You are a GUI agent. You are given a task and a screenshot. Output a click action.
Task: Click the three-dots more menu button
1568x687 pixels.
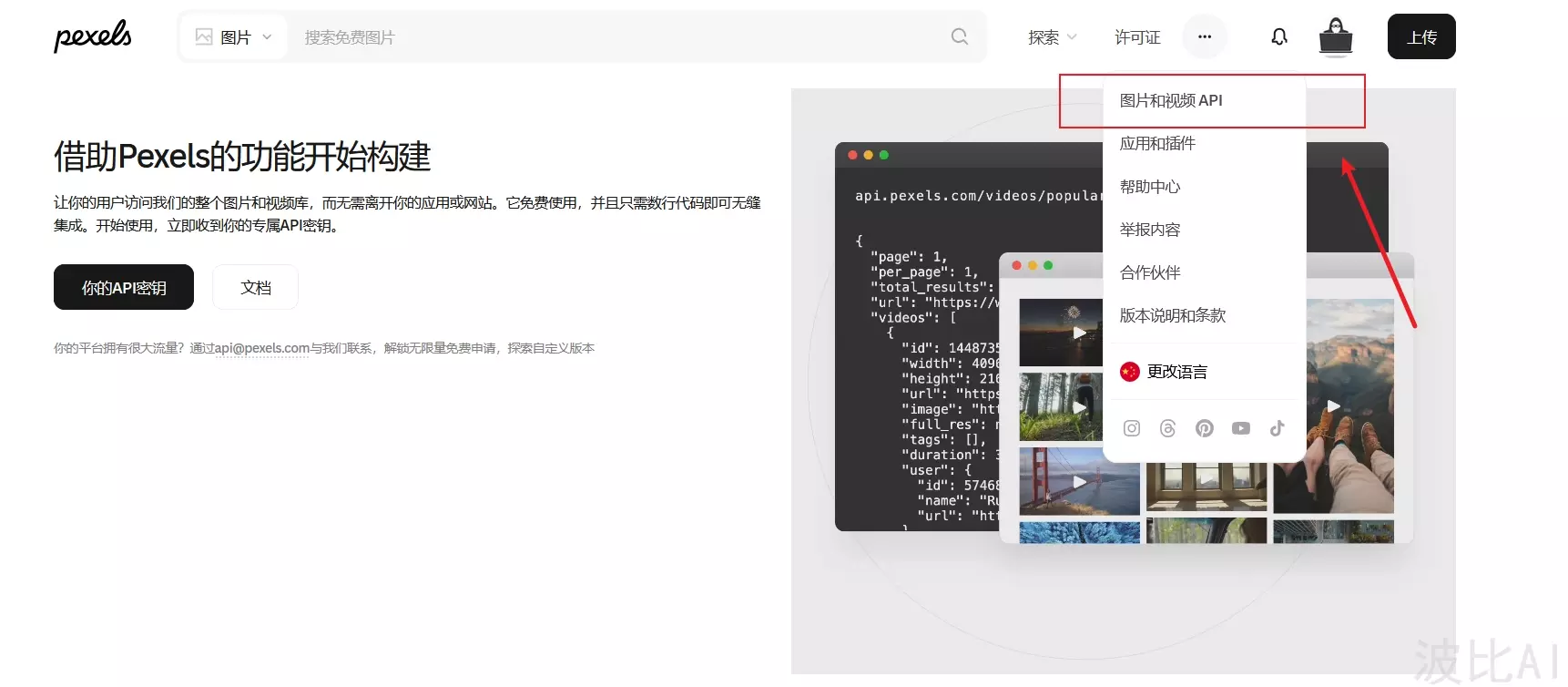coord(1205,36)
